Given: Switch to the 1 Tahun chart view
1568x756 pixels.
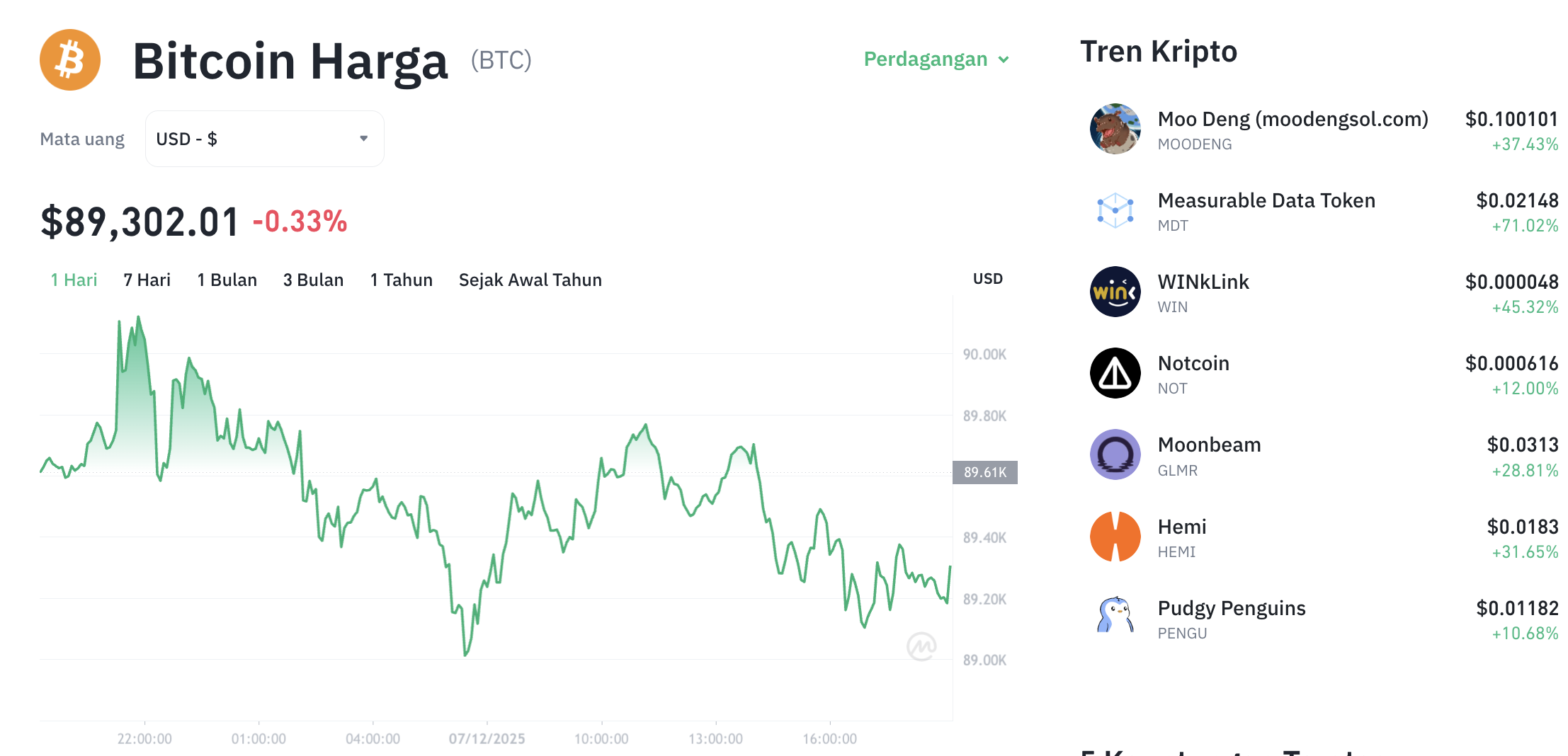Looking at the screenshot, I should coord(401,280).
